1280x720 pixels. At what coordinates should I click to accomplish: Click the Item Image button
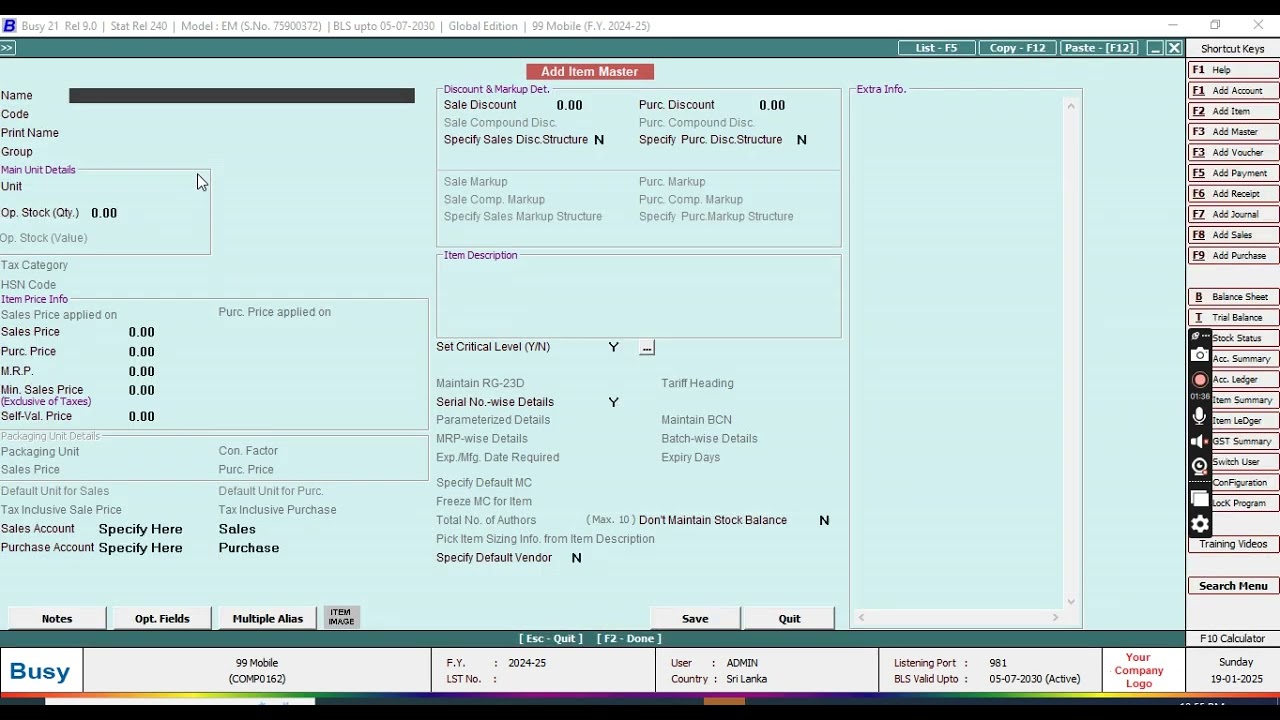[x=342, y=618]
